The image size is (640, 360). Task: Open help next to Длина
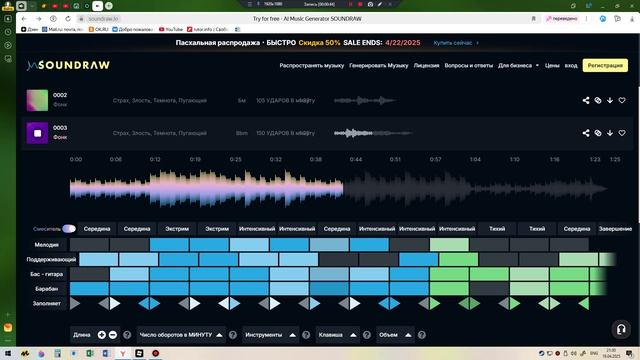tap(127, 335)
